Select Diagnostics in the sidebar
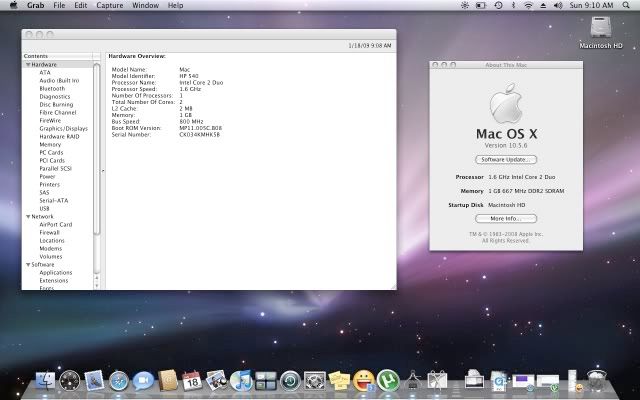 pos(55,97)
